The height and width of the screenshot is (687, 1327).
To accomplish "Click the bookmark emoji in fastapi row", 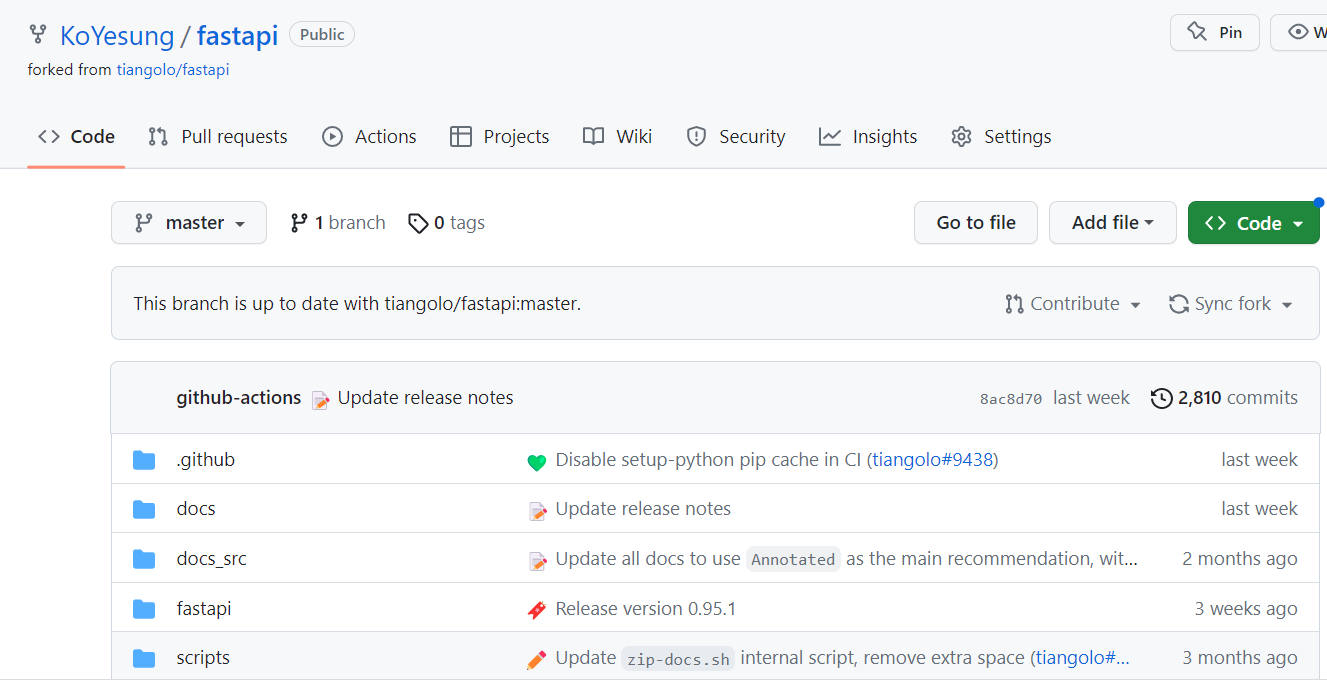I will 537,610.
